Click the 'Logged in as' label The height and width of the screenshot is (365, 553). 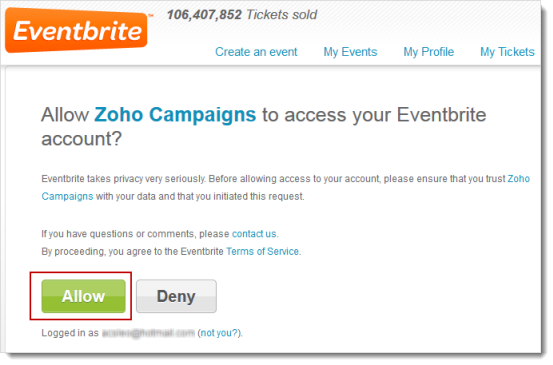pyautogui.click(x=70, y=333)
